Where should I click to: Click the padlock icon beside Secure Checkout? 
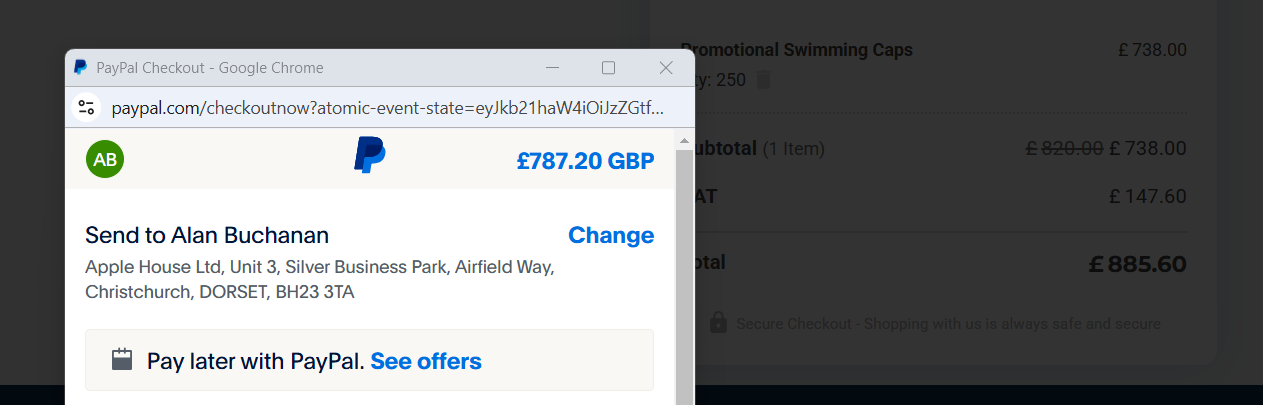click(x=718, y=323)
